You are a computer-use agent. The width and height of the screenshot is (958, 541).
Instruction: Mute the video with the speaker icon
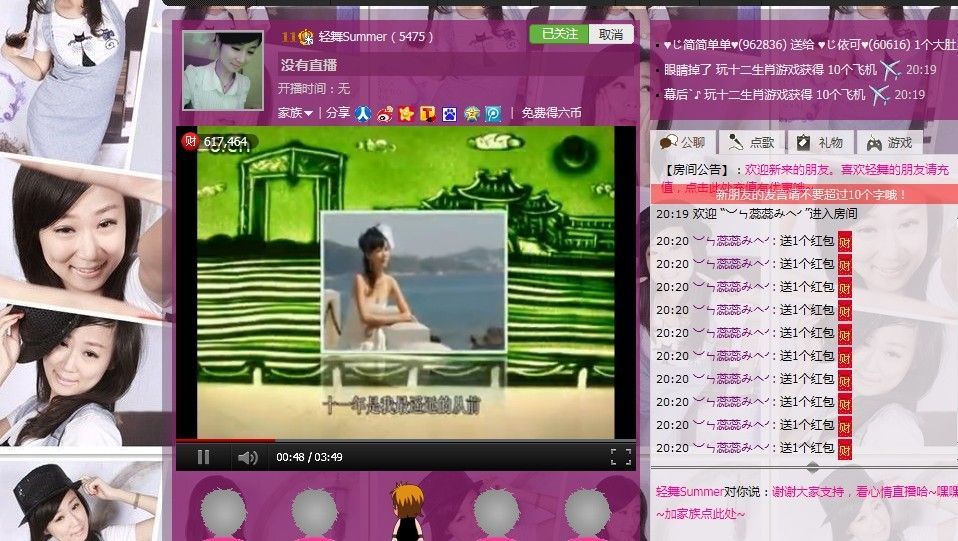click(x=247, y=457)
